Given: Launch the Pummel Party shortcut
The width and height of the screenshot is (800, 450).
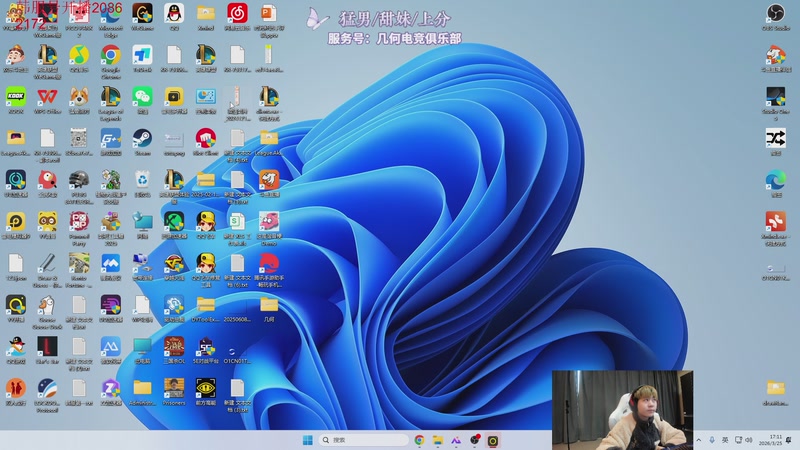Looking at the screenshot, I should coord(79,221).
